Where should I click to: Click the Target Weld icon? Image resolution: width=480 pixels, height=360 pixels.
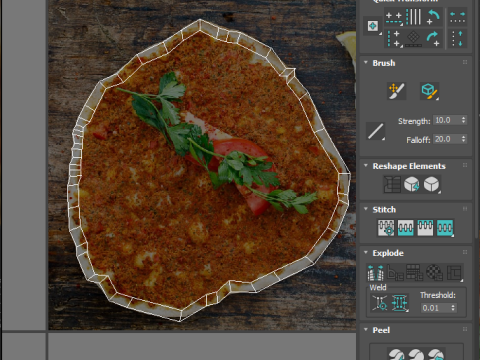pyautogui.click(x=380, y=303)
